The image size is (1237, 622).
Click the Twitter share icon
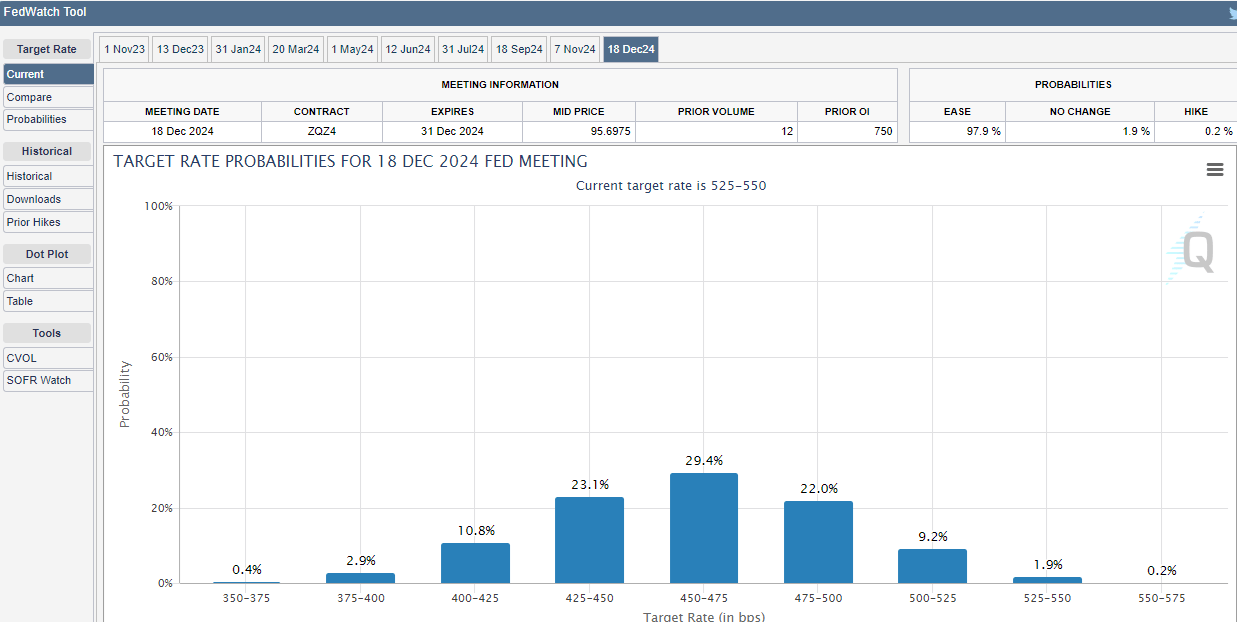[x=1231, y=13]
